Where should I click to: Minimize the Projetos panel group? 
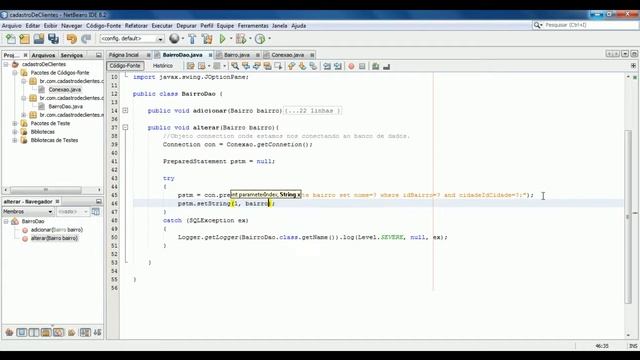coord(99,55)
